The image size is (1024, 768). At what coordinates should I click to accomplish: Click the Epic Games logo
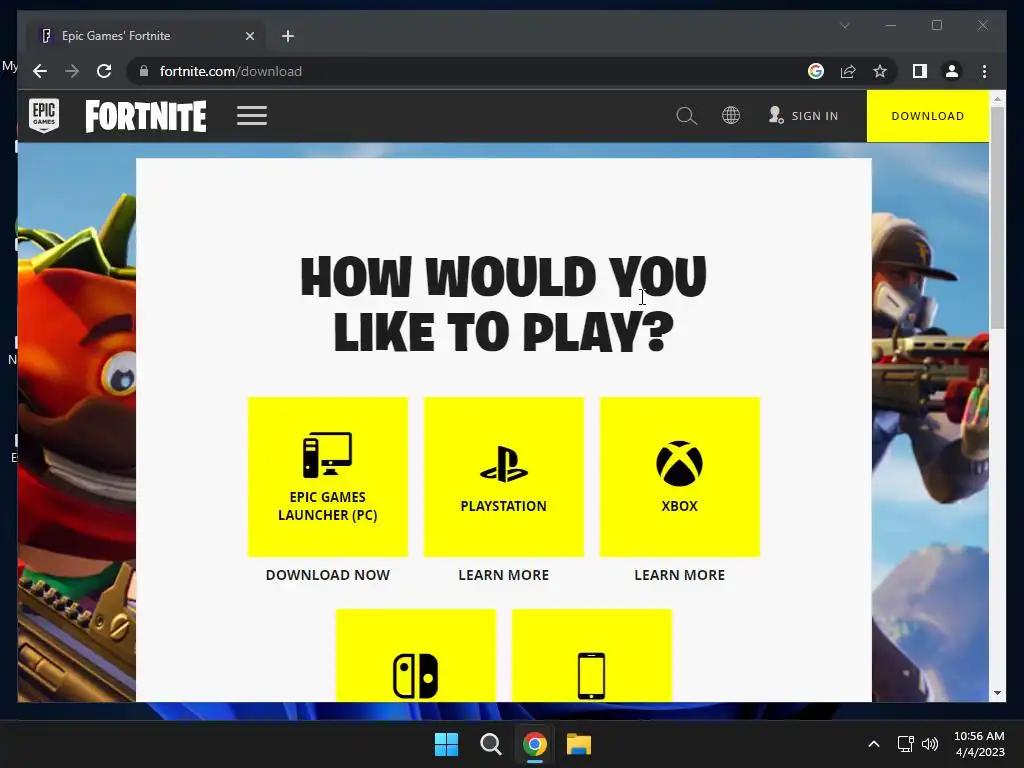pyautogui.click(x=44, y=116)
